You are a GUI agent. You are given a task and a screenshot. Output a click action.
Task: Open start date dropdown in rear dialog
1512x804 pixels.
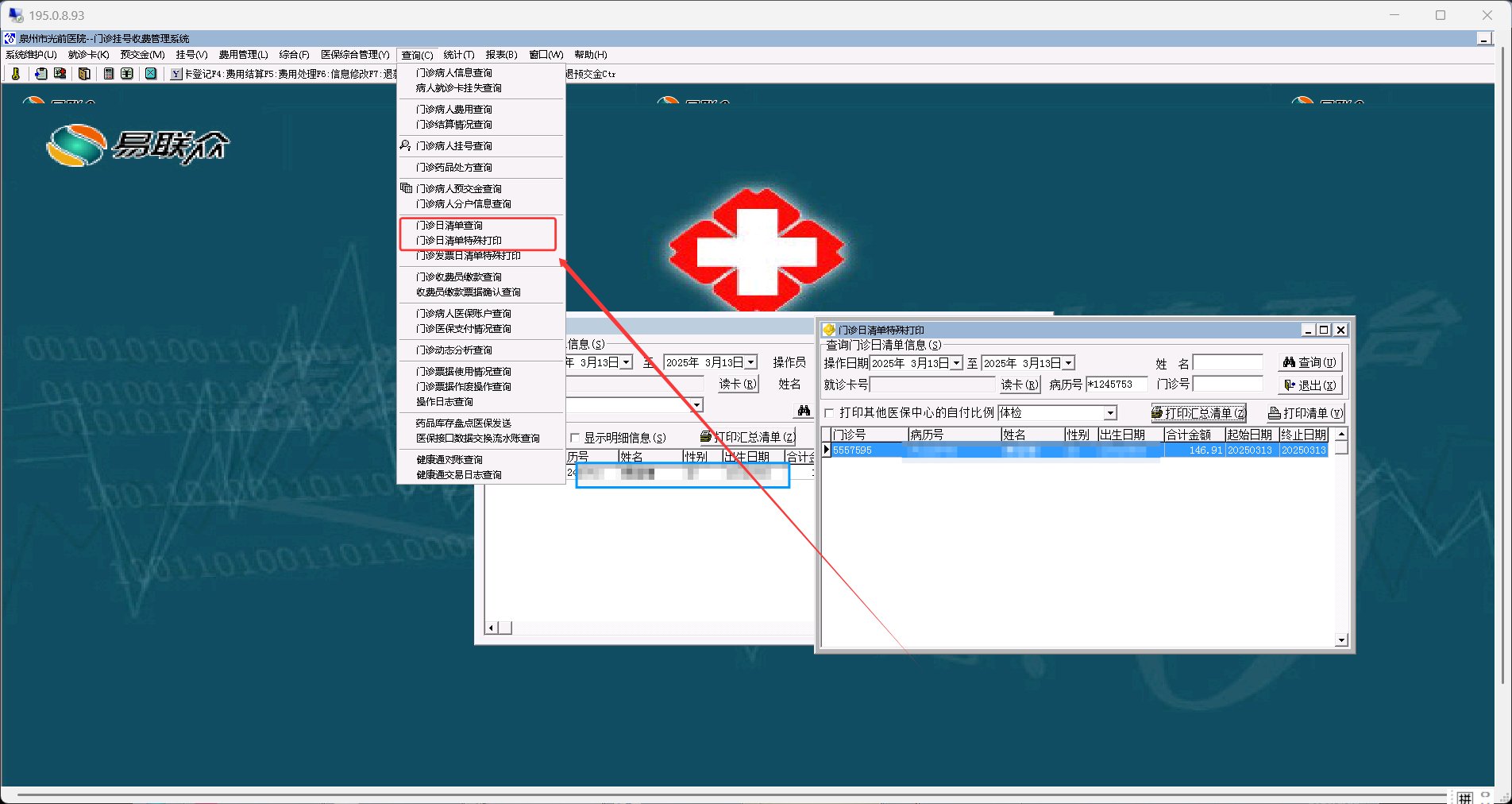coord(627,362)
